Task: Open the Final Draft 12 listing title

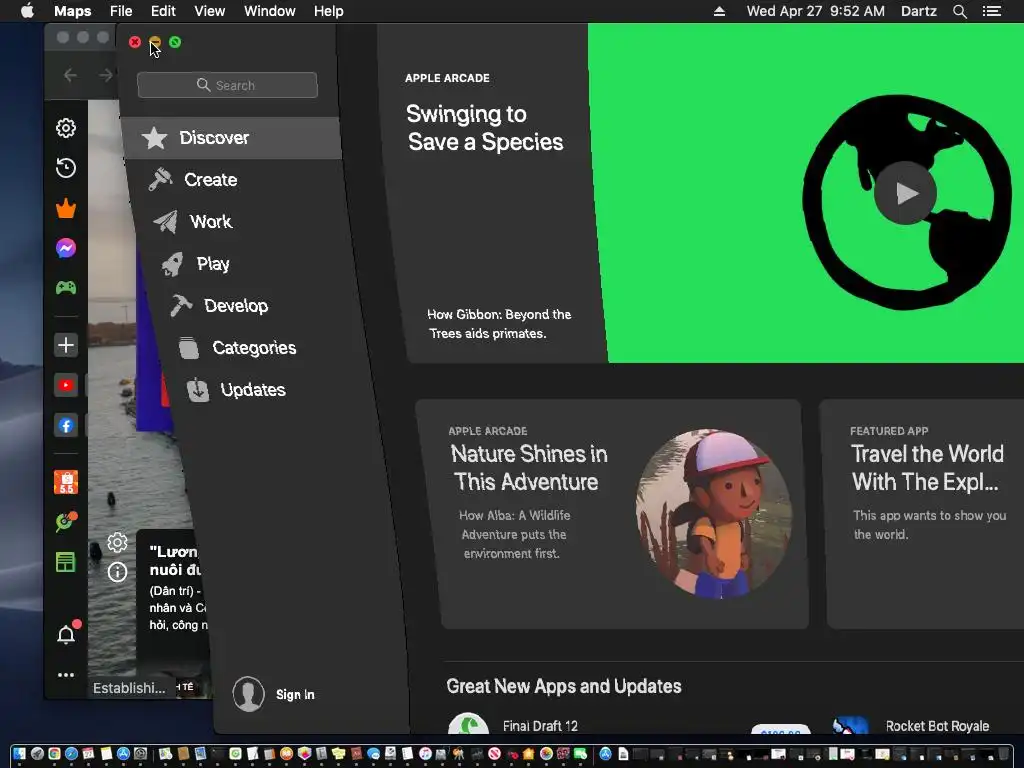Action: click(540, 726)
